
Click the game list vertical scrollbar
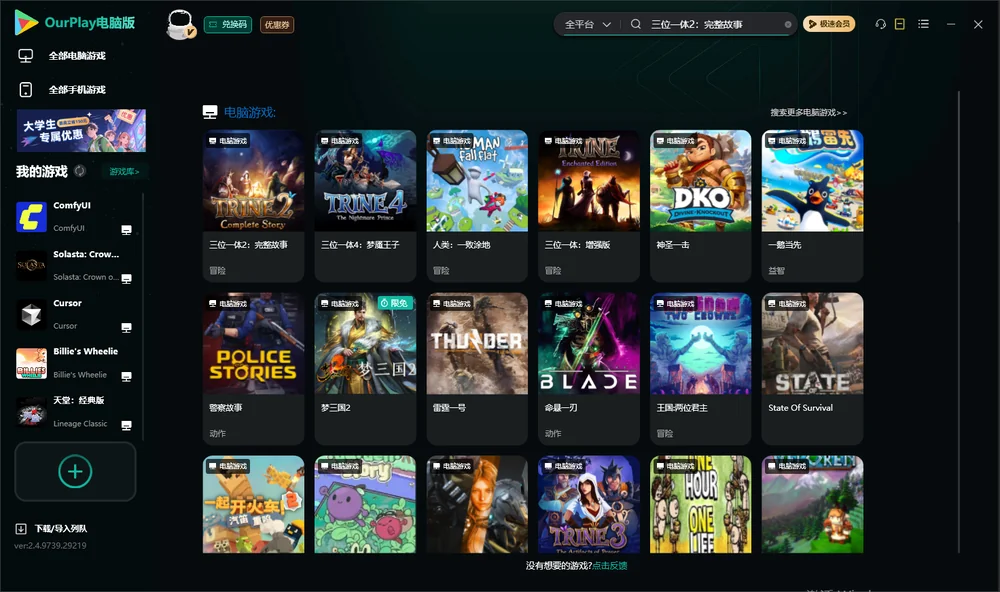click(x=959, y=322)
